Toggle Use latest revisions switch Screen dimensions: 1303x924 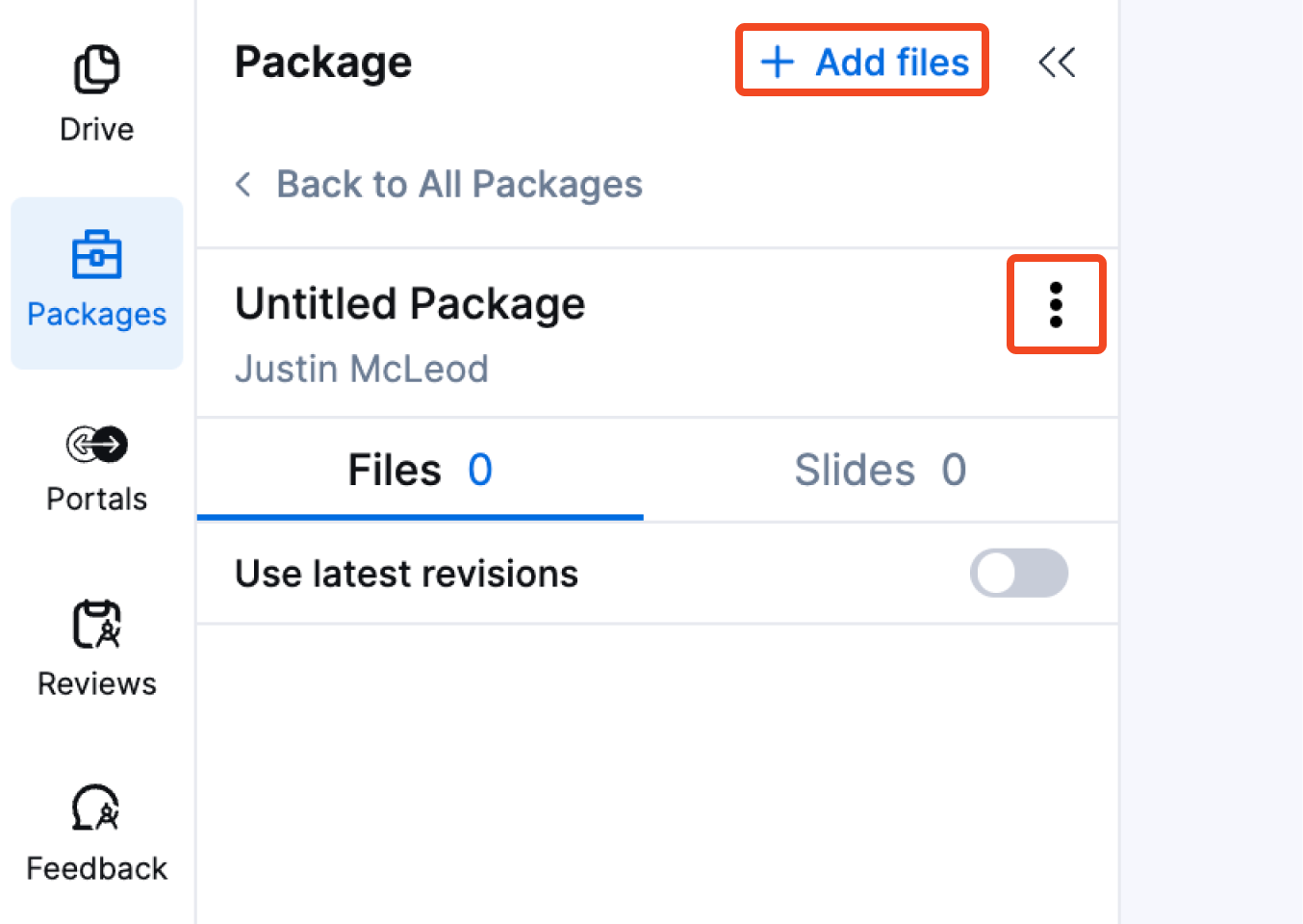pos(1019,574)
